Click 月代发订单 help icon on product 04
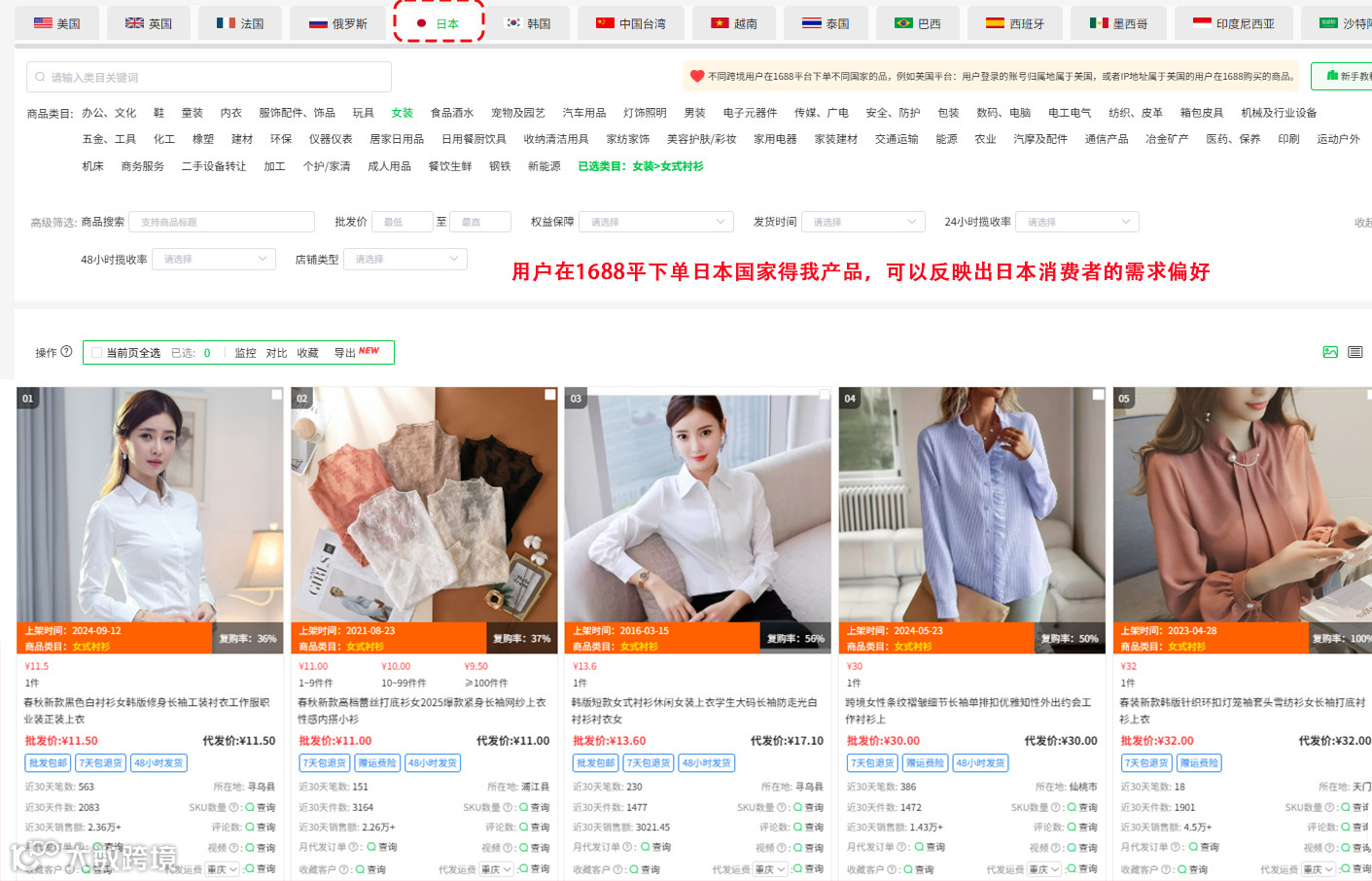The height and width of the screenshot is (881, 1372). coord(902,847)
